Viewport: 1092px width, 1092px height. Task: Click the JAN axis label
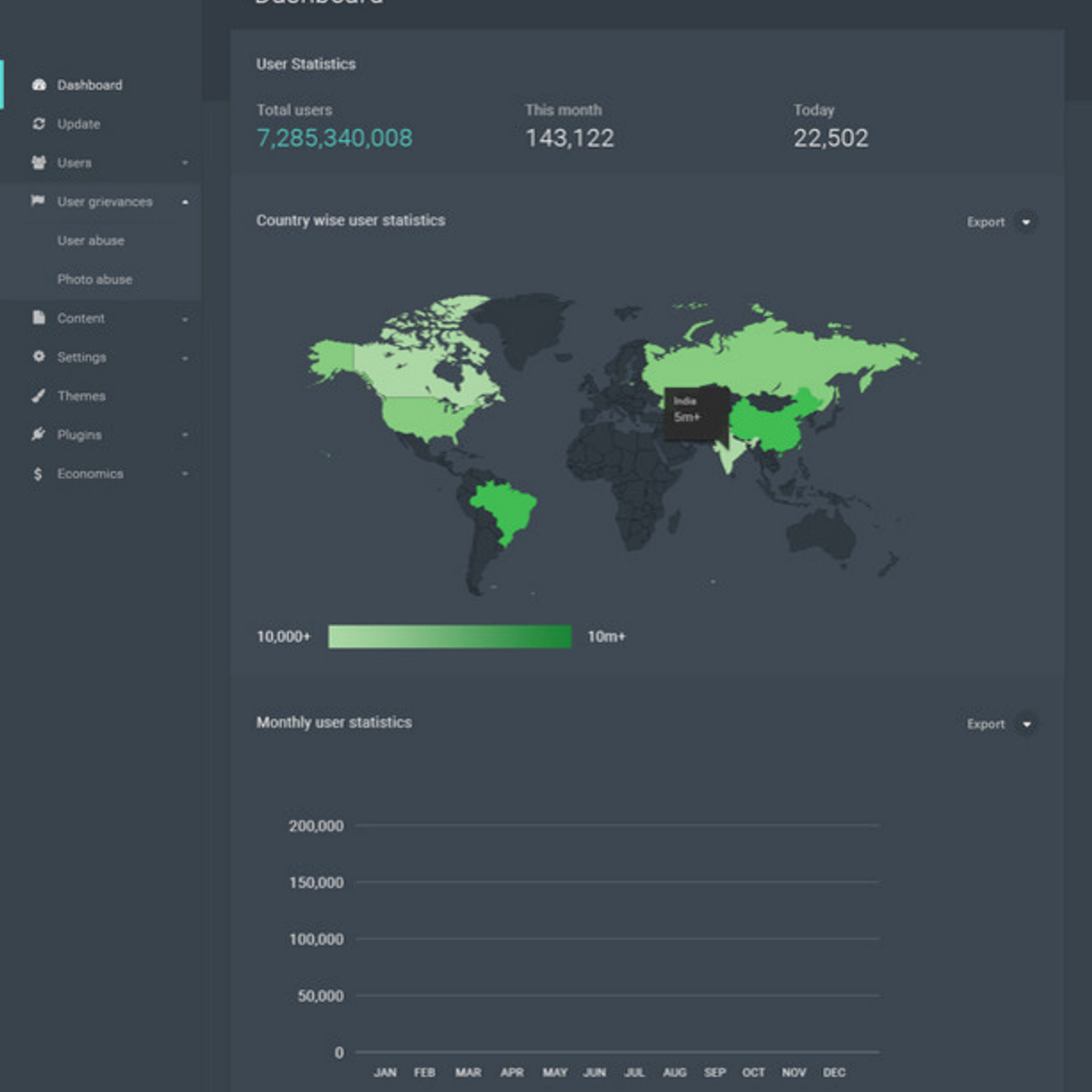click(x=385, y=1072)
